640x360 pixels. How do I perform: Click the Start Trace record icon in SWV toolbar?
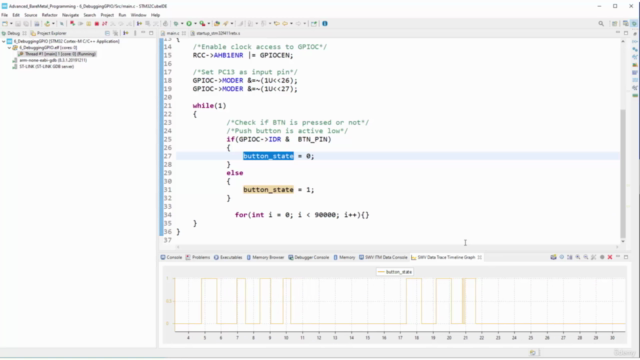pos(602,257)
